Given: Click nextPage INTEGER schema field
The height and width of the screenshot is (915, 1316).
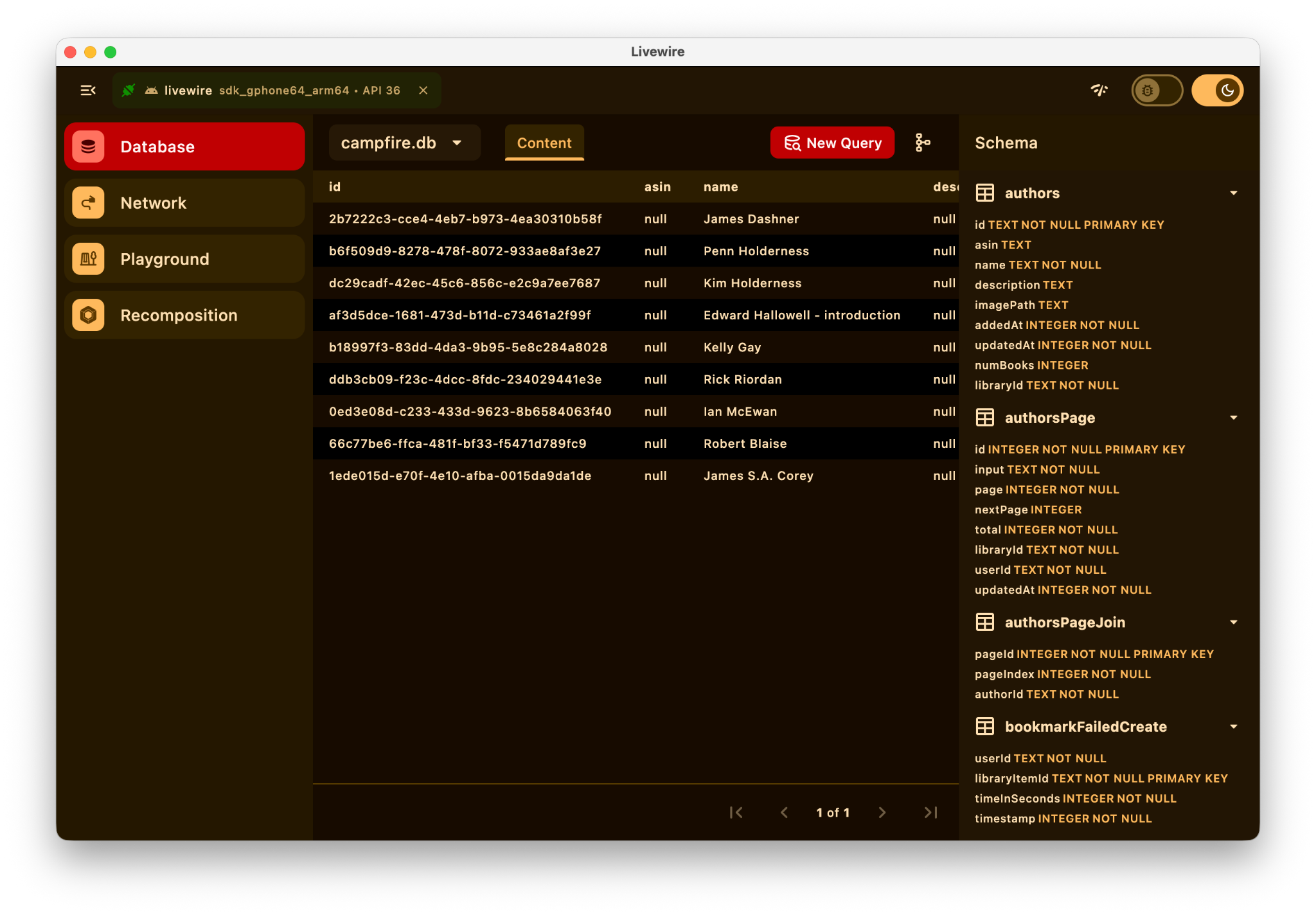Looking at the screenshot, I should (x=1028, y=510).
